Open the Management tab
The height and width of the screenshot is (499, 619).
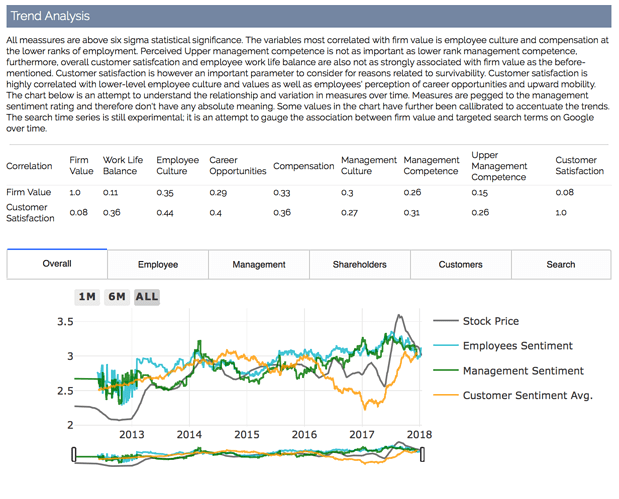259,265
